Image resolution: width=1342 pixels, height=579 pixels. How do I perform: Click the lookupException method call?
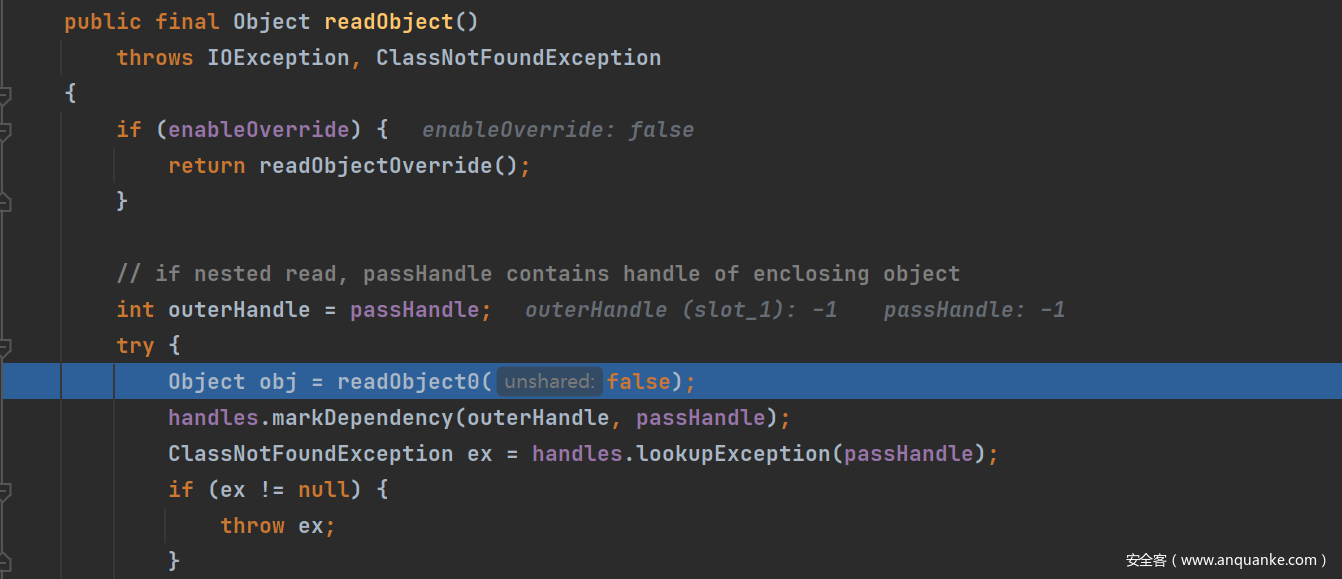coord(733,454)
